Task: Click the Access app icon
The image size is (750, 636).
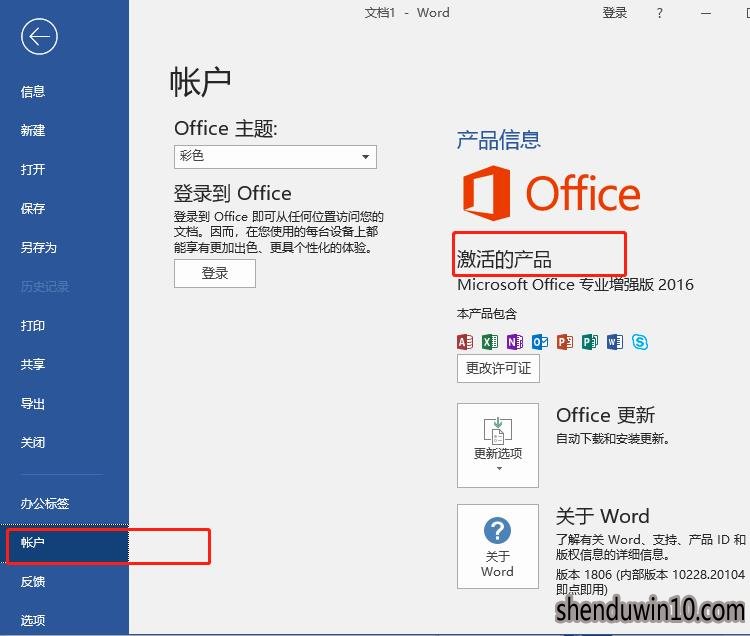Action: pos(465,342)
